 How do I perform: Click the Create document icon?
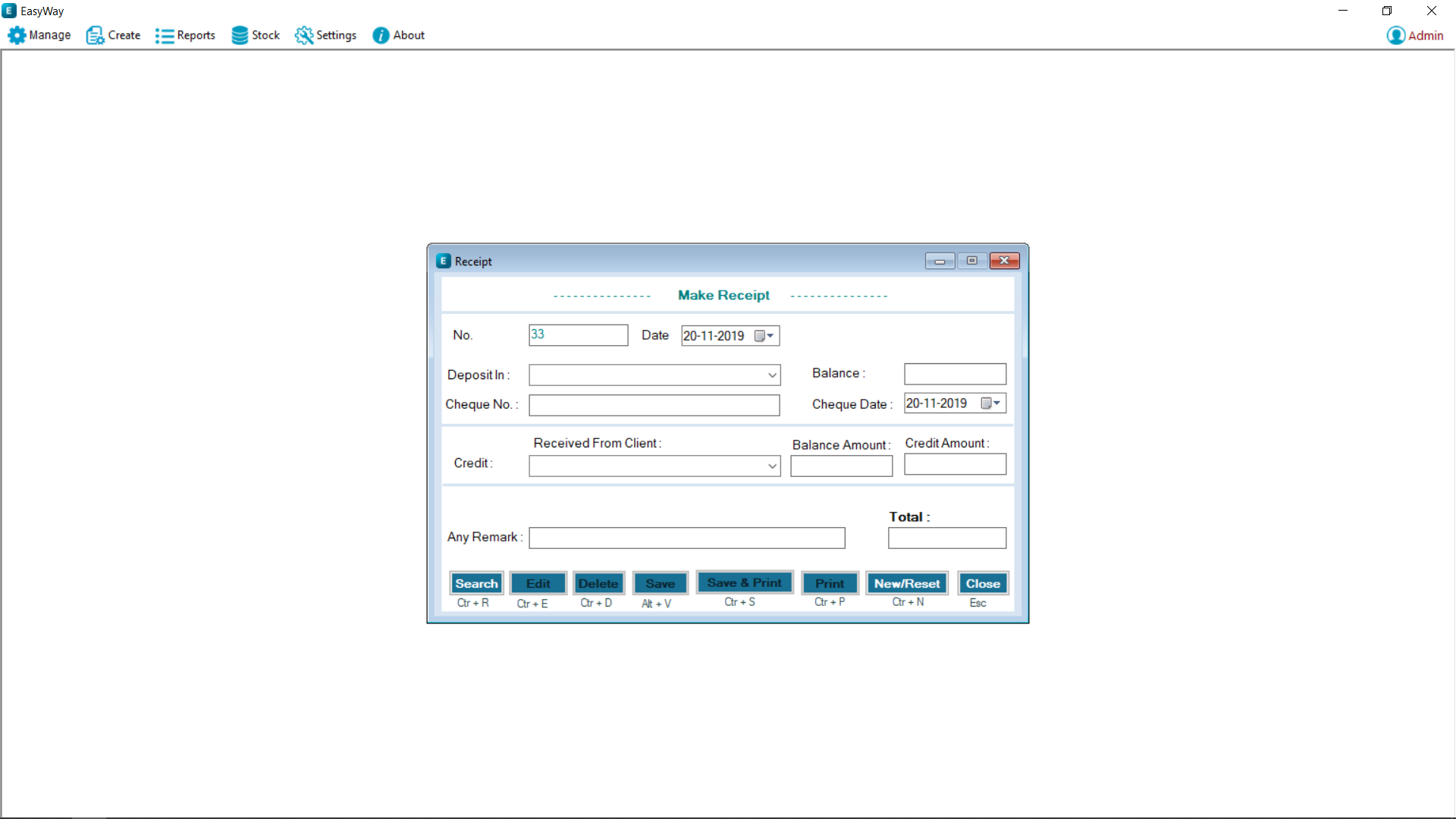95,36
